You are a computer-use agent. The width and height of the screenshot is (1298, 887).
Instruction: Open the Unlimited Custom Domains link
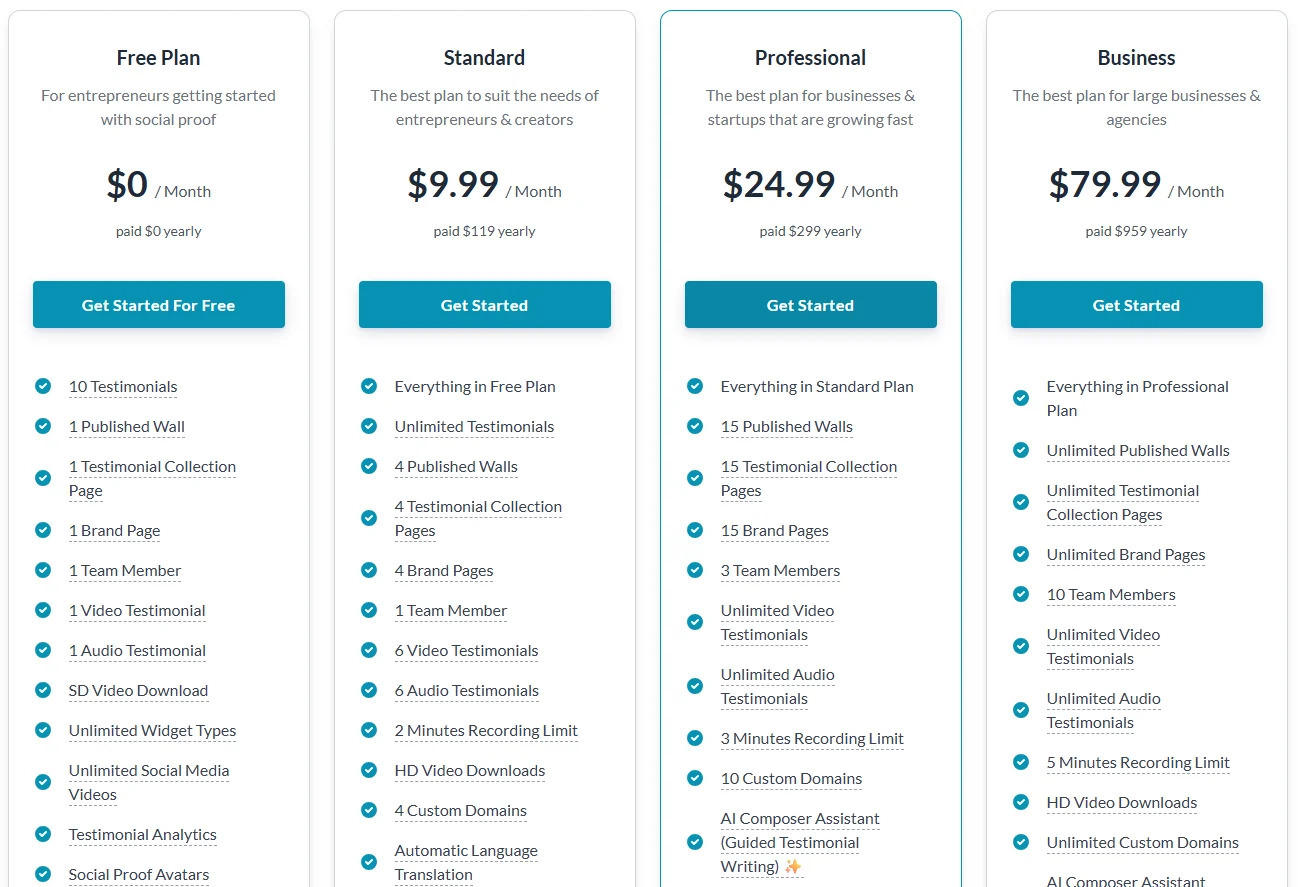1142,841
